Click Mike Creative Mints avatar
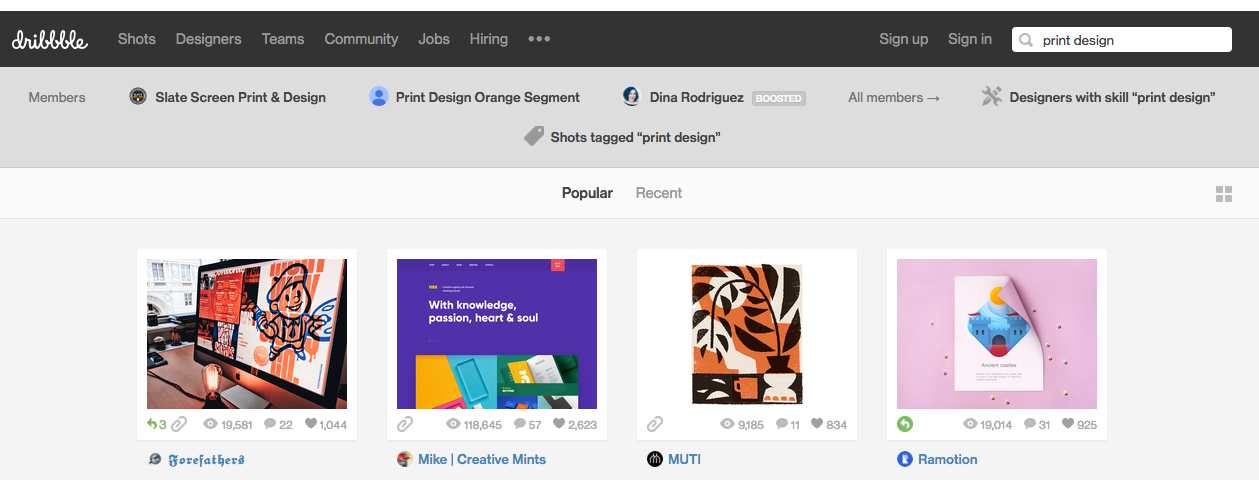 (x=405, y=459)
